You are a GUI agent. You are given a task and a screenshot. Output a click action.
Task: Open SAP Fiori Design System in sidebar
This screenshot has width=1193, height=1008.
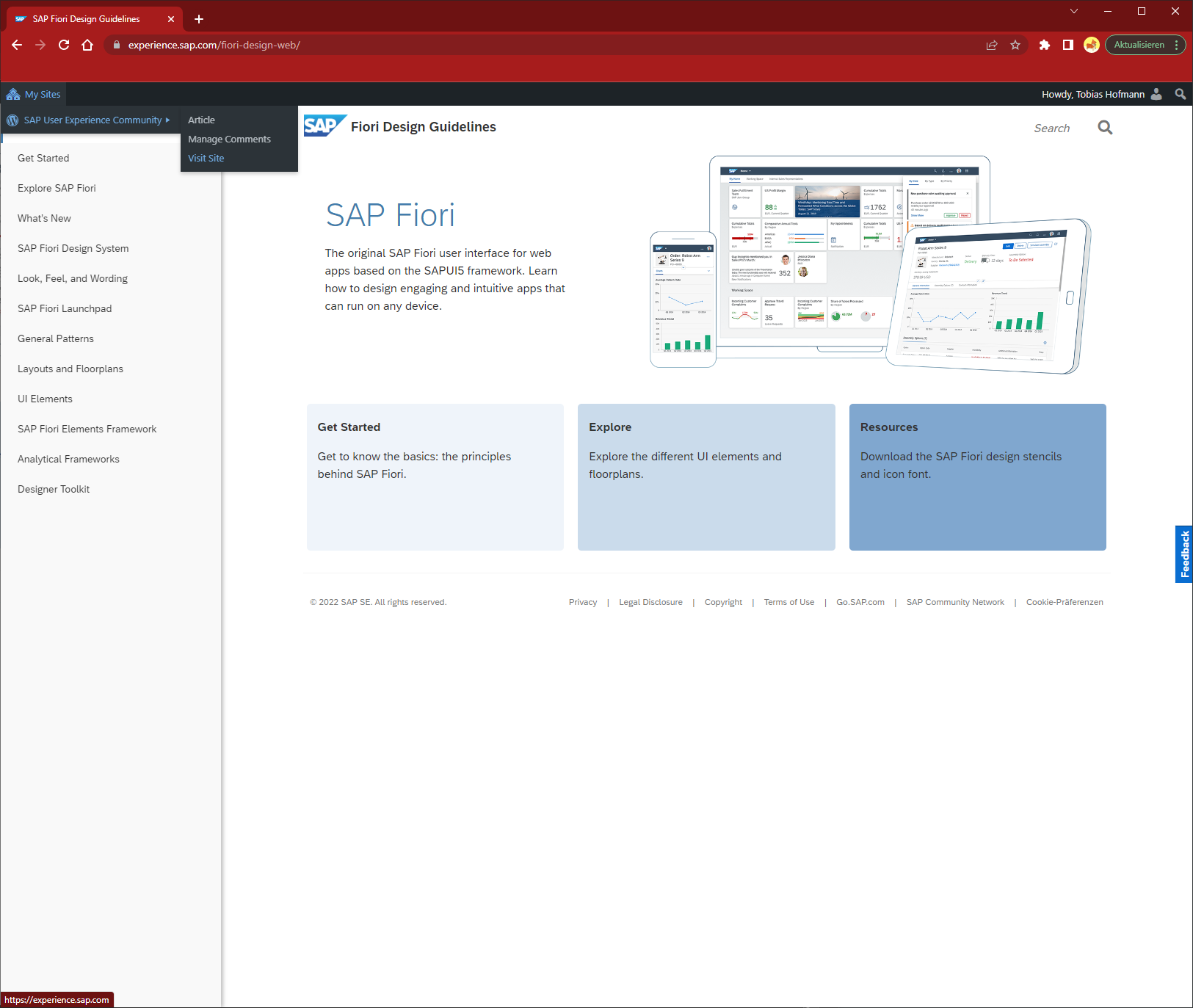(x=73, y=248)
